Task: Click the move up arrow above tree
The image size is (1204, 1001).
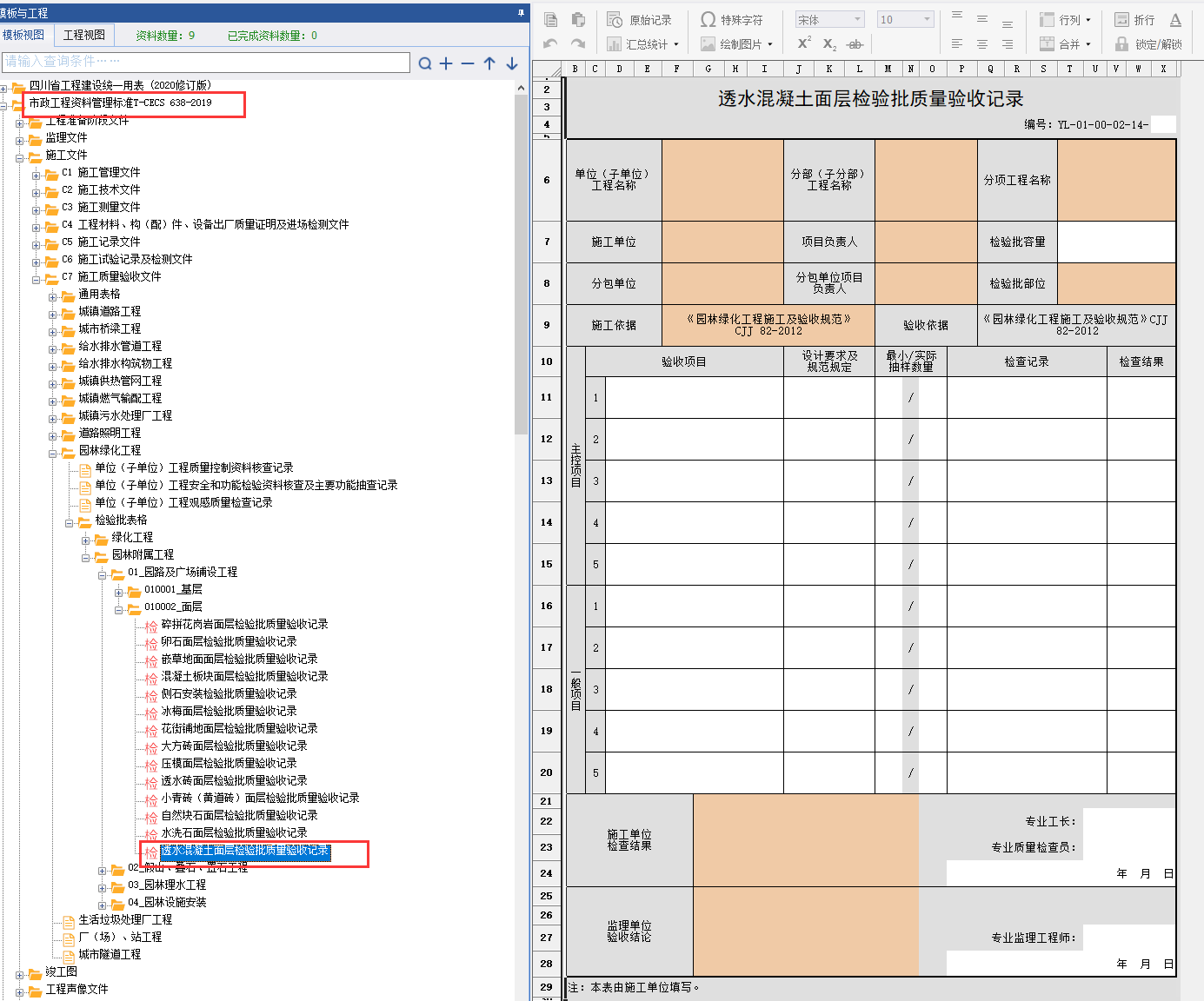Action: (489, 63)
